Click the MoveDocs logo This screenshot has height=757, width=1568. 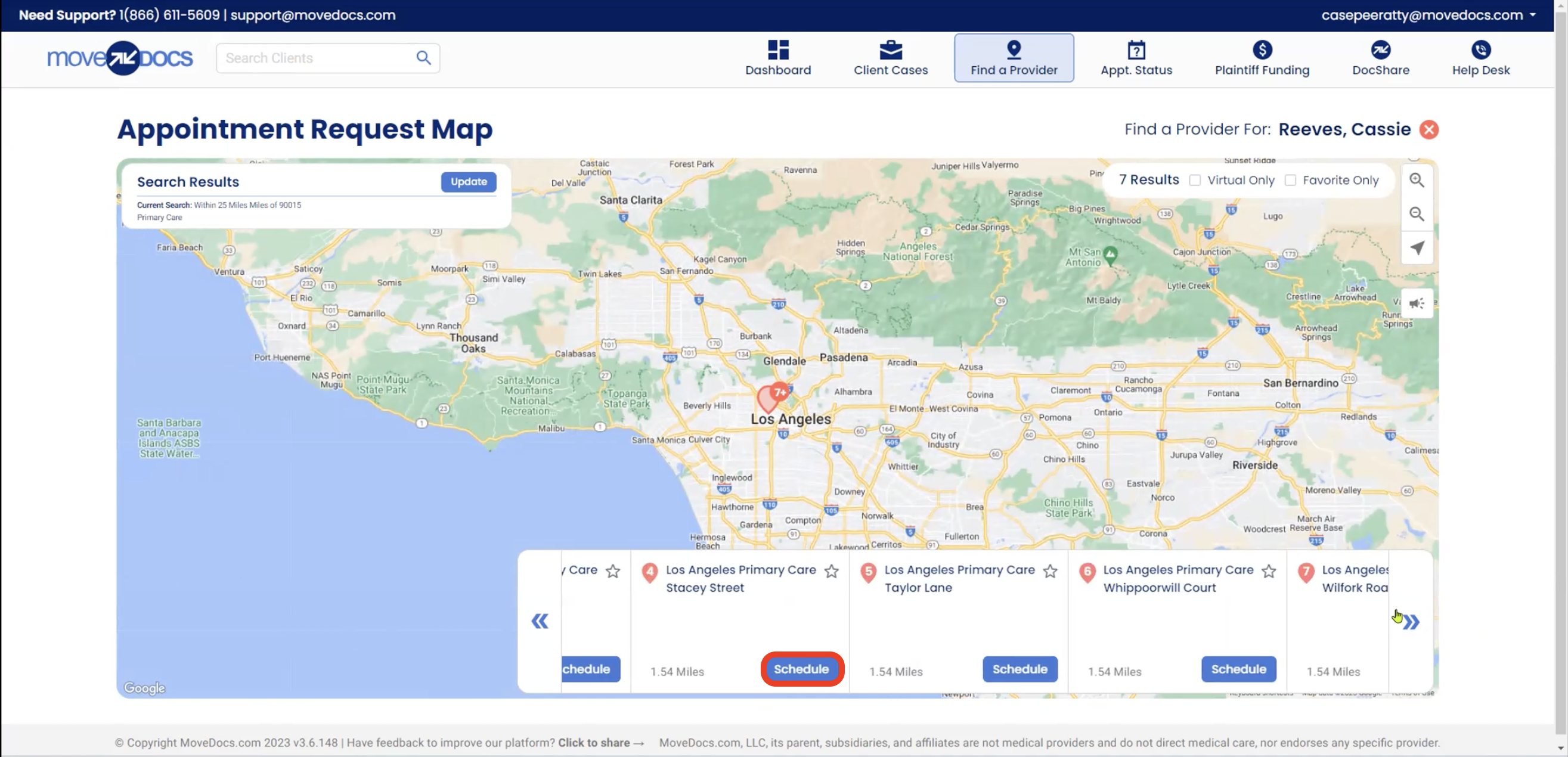point(120,58)
